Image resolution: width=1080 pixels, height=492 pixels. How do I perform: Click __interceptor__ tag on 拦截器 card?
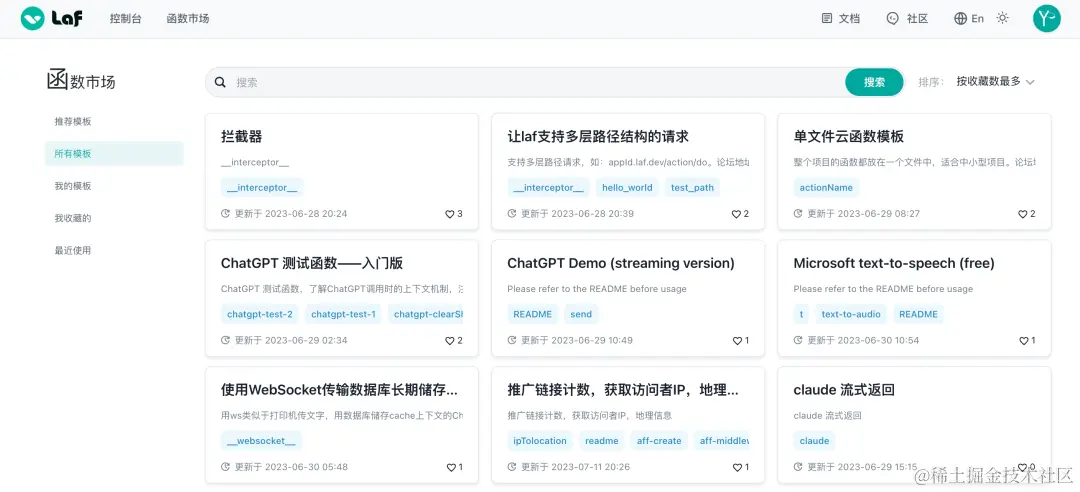262,187
